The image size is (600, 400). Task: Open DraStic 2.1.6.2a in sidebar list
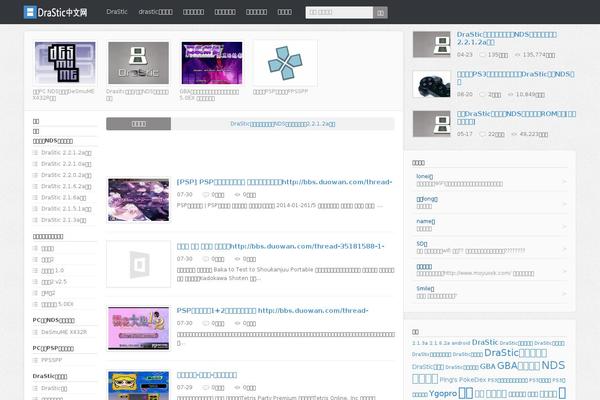(x=66, y=186)
